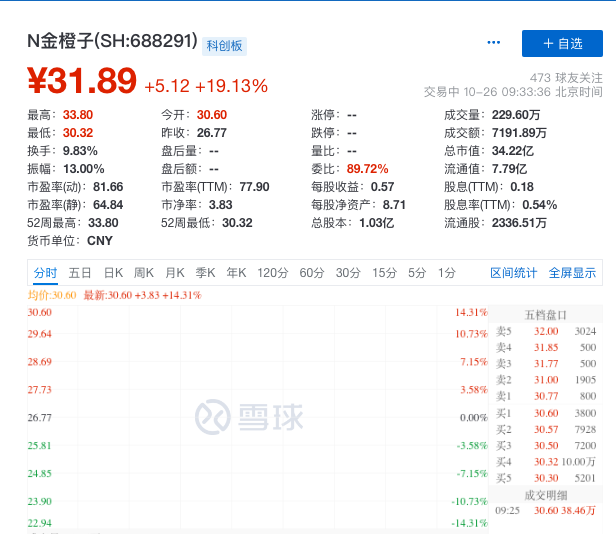The width and height of the screenshot is (616, 534).
Task: Click 总市值 value 34.22亿
Action: coord(513,151)
